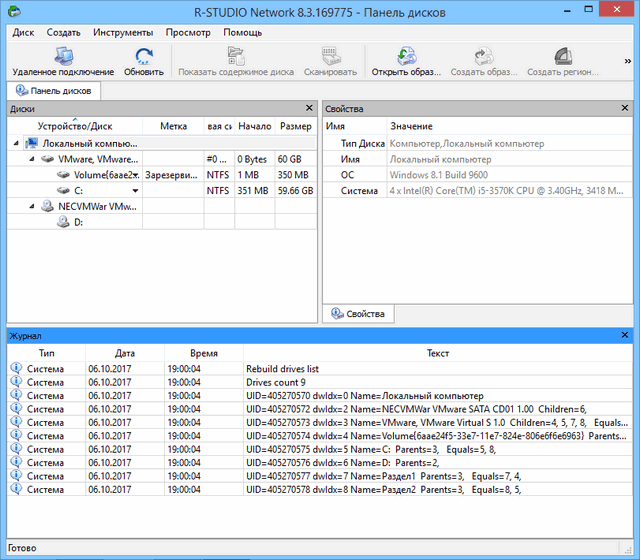
Task: Click the Создать образ toolbar icon
Action: pos(482,57)
